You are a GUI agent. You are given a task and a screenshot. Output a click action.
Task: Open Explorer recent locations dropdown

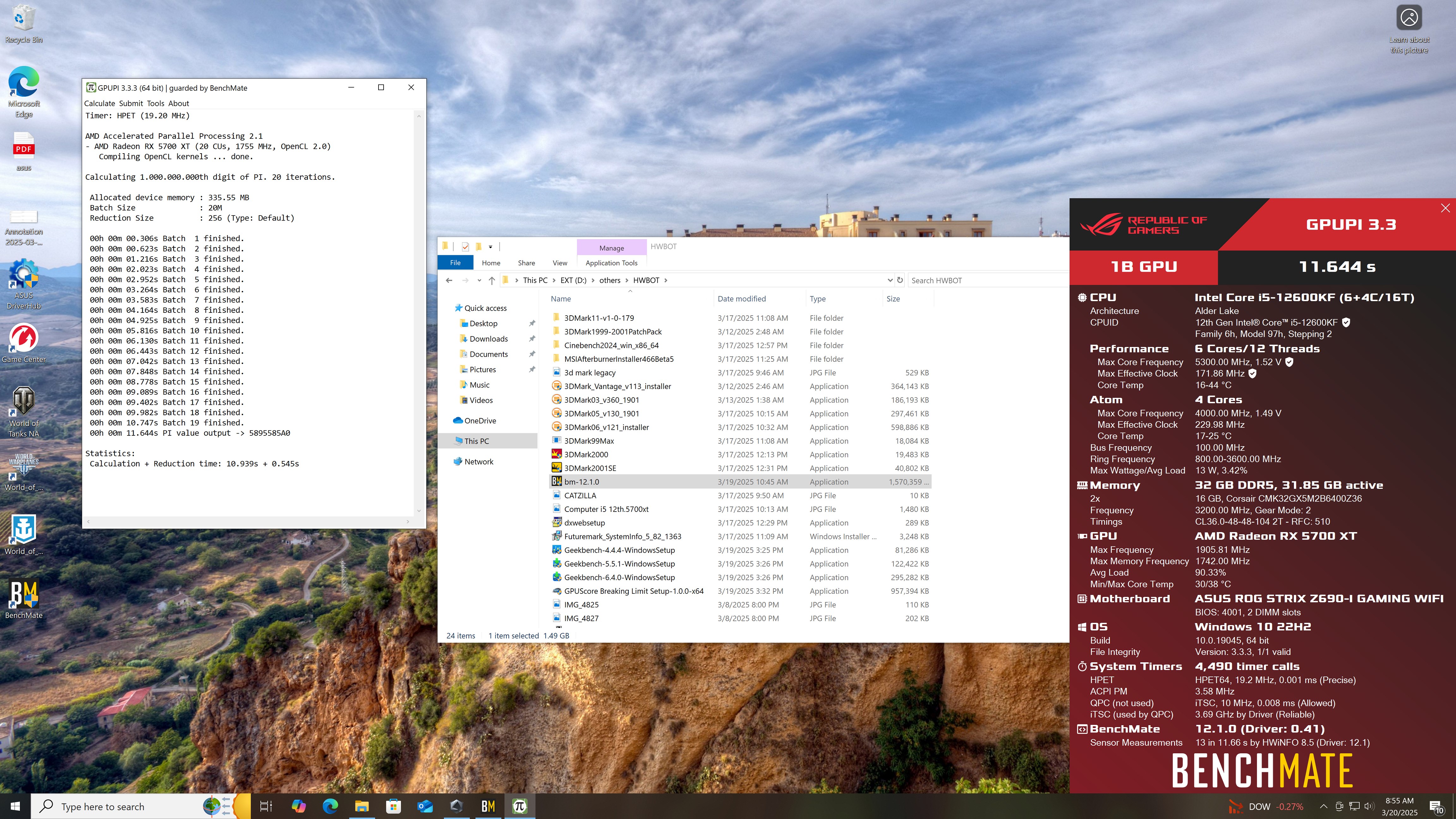tap(479, 280)
